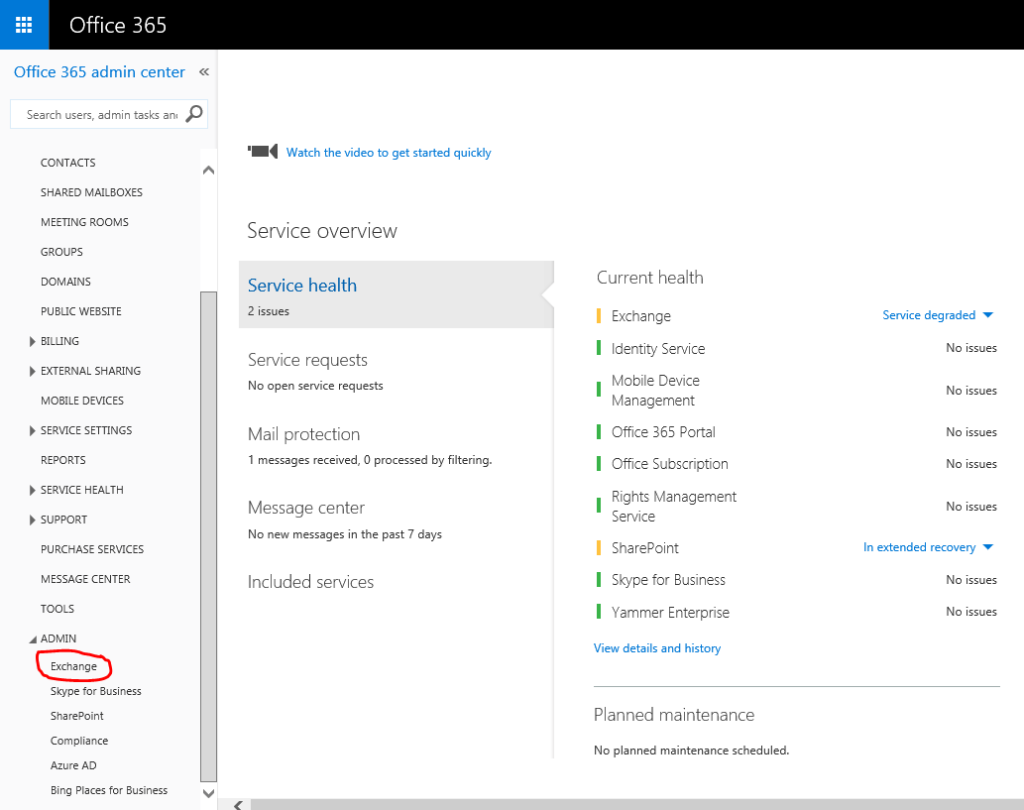Viewport: 1024px width, 810px height.
Task: Open SharePoint admin under Admin
Action: point(77,716)
